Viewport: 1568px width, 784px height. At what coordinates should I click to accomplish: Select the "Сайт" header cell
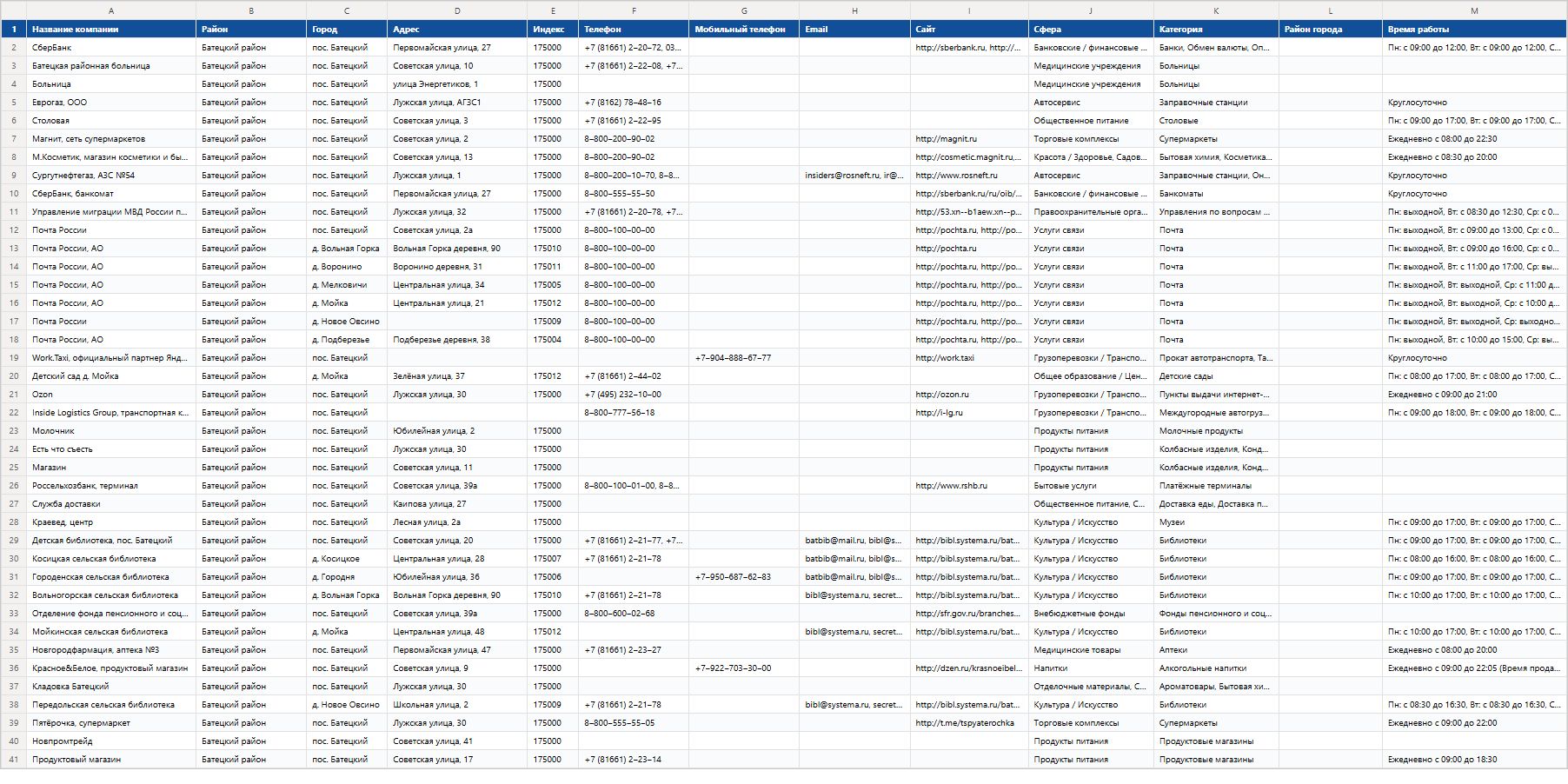[969, 29]
